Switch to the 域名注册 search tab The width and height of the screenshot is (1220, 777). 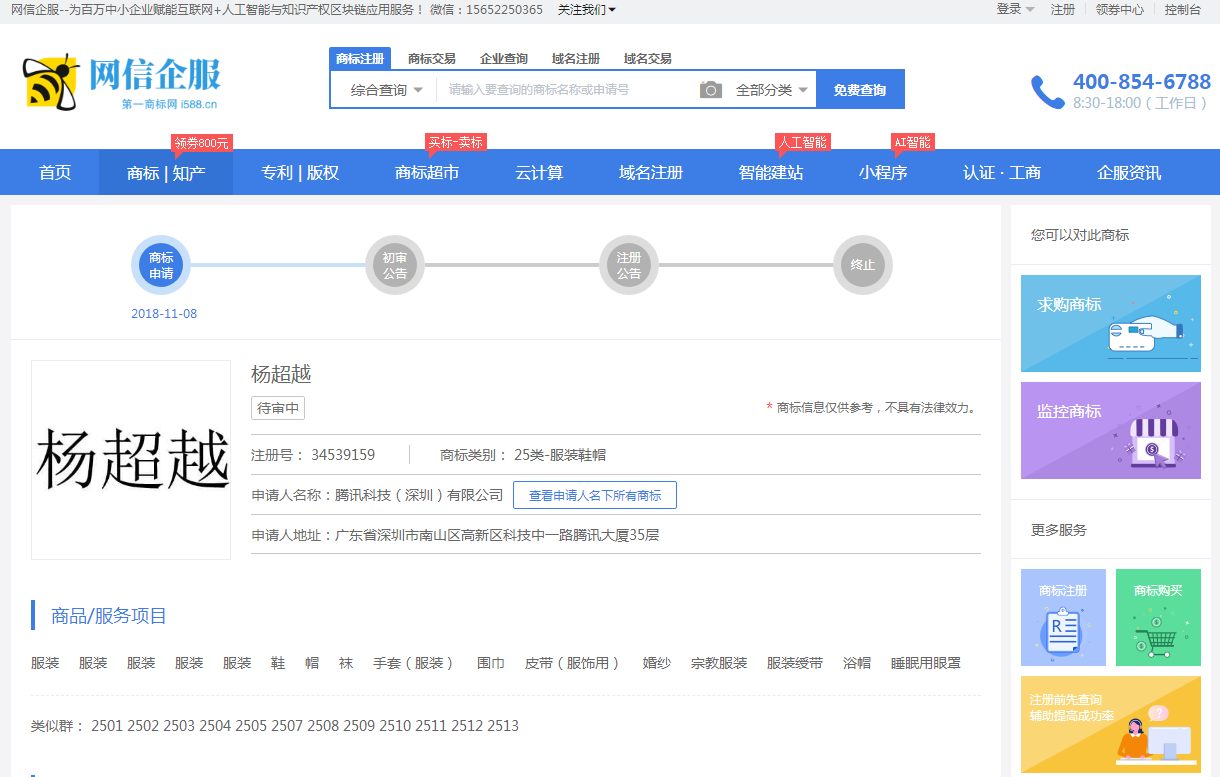pyautogui.click(x=576, y=59)
